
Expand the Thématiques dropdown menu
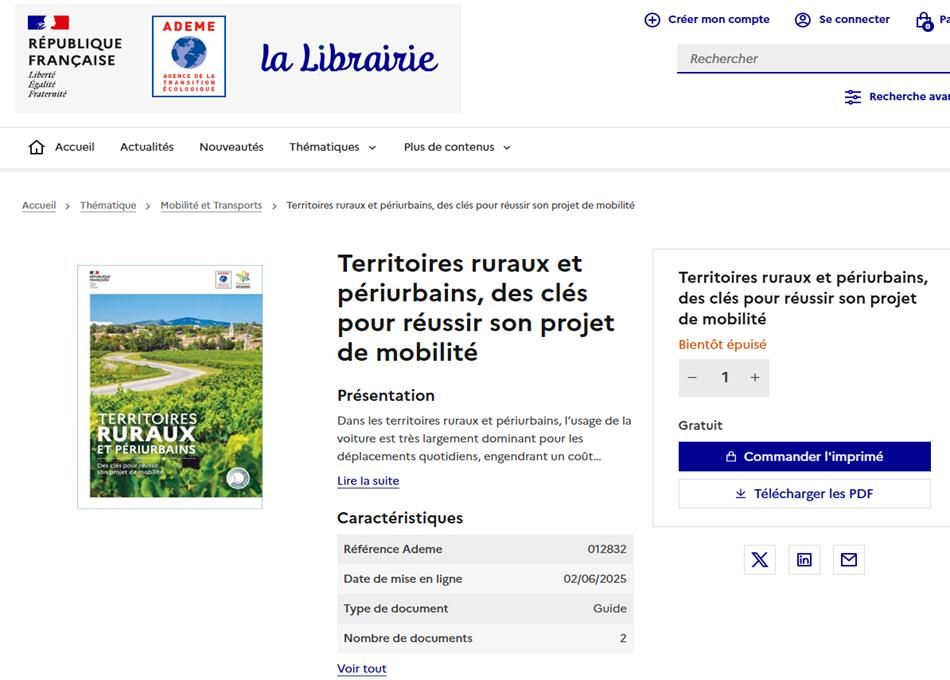pos(333,147)
